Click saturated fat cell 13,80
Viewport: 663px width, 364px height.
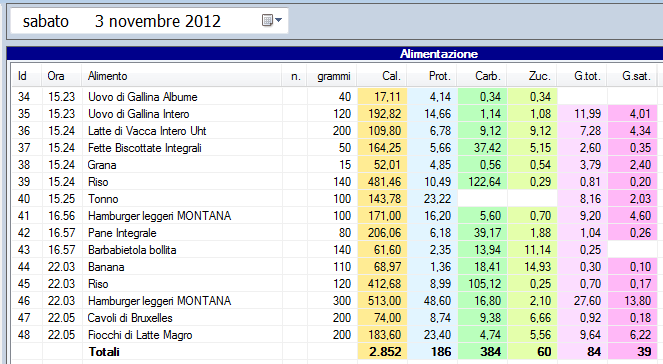point(632,301)
